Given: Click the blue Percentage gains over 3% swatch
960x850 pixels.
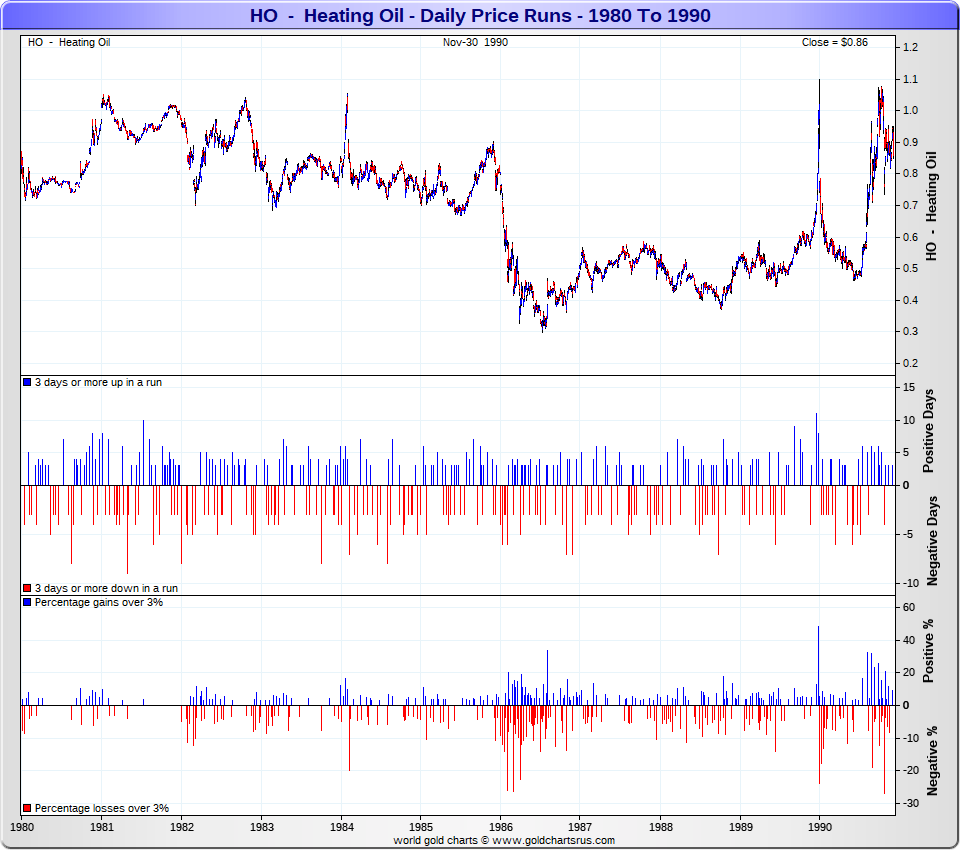Looking at the screenshot, I should (27, 603).
